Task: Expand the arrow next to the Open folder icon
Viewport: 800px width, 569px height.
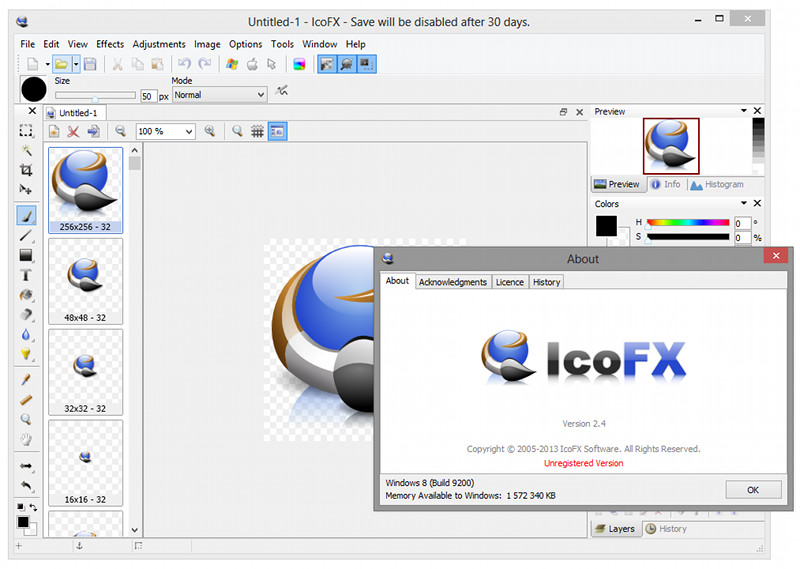Action: (x=76, y=64)
